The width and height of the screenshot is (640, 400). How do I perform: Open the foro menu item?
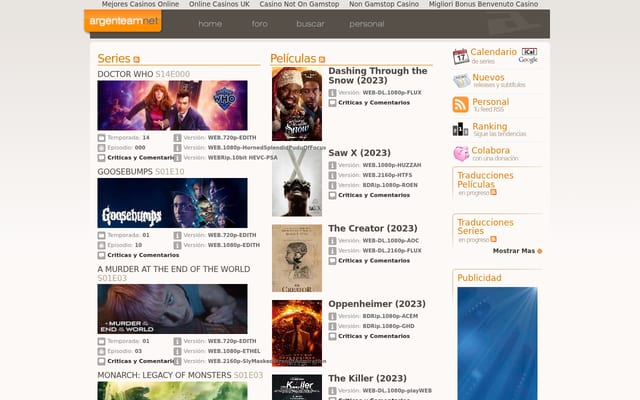[x=260, y=24]
